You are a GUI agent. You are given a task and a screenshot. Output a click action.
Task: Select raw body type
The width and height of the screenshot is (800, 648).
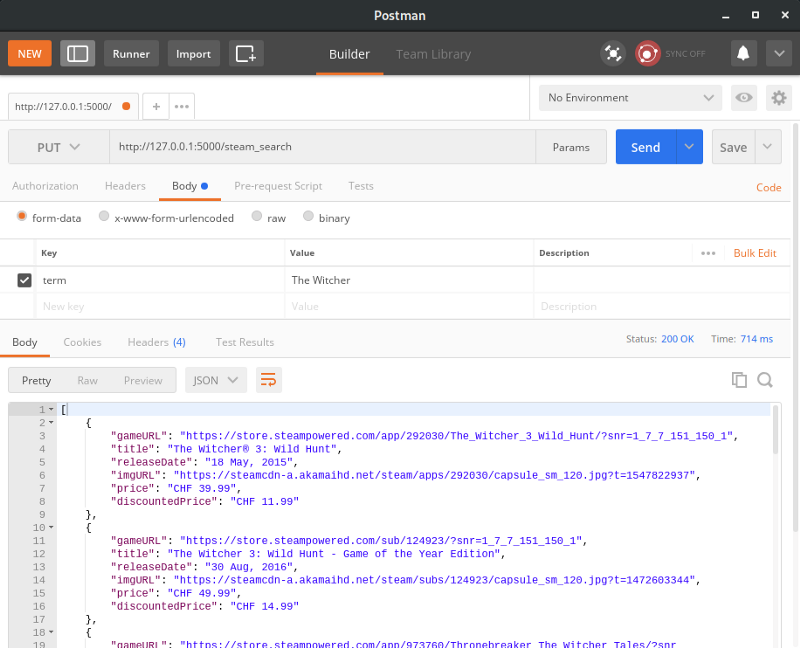coord(257,216)
